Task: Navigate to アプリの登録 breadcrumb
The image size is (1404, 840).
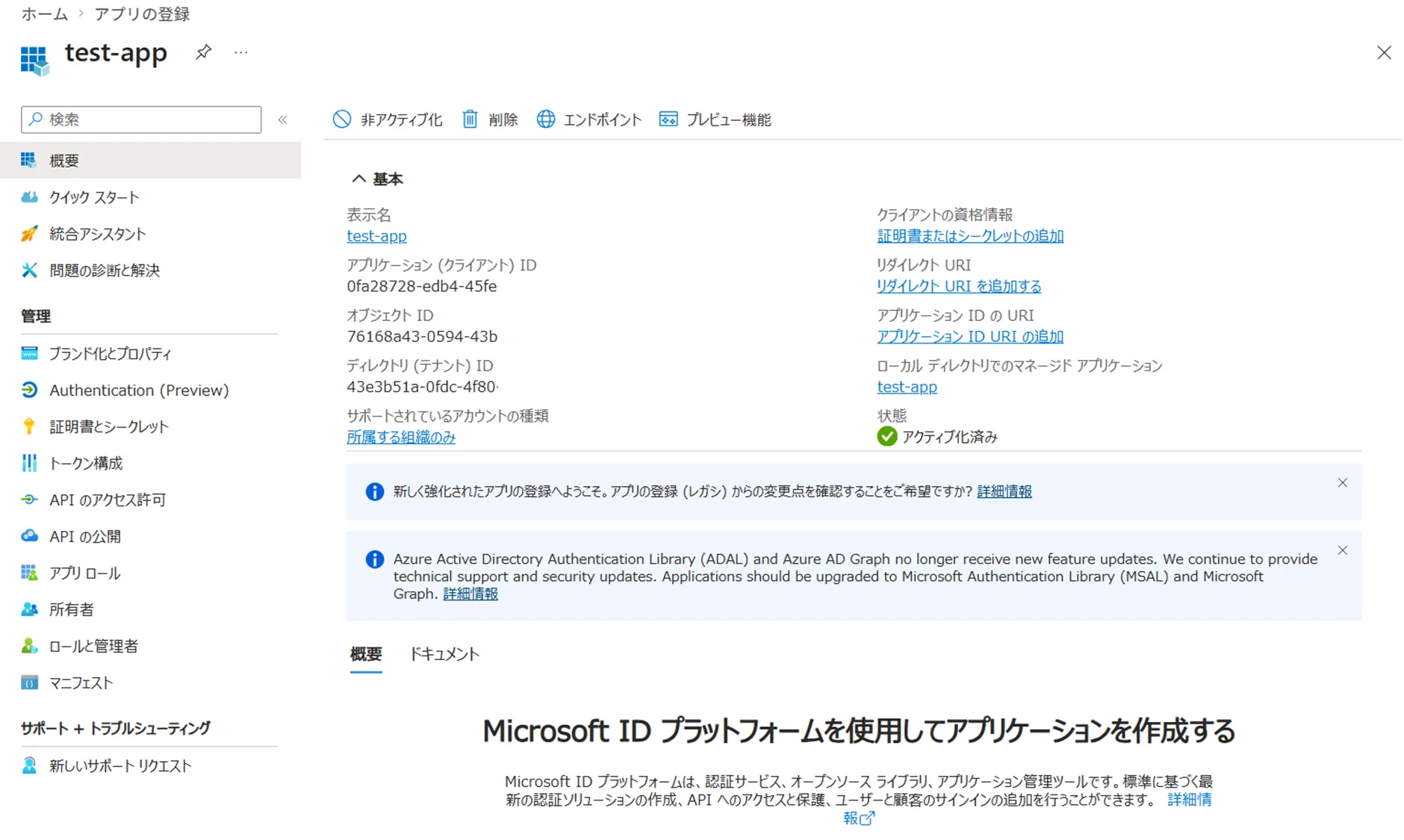Action: (x=142, y=14)
